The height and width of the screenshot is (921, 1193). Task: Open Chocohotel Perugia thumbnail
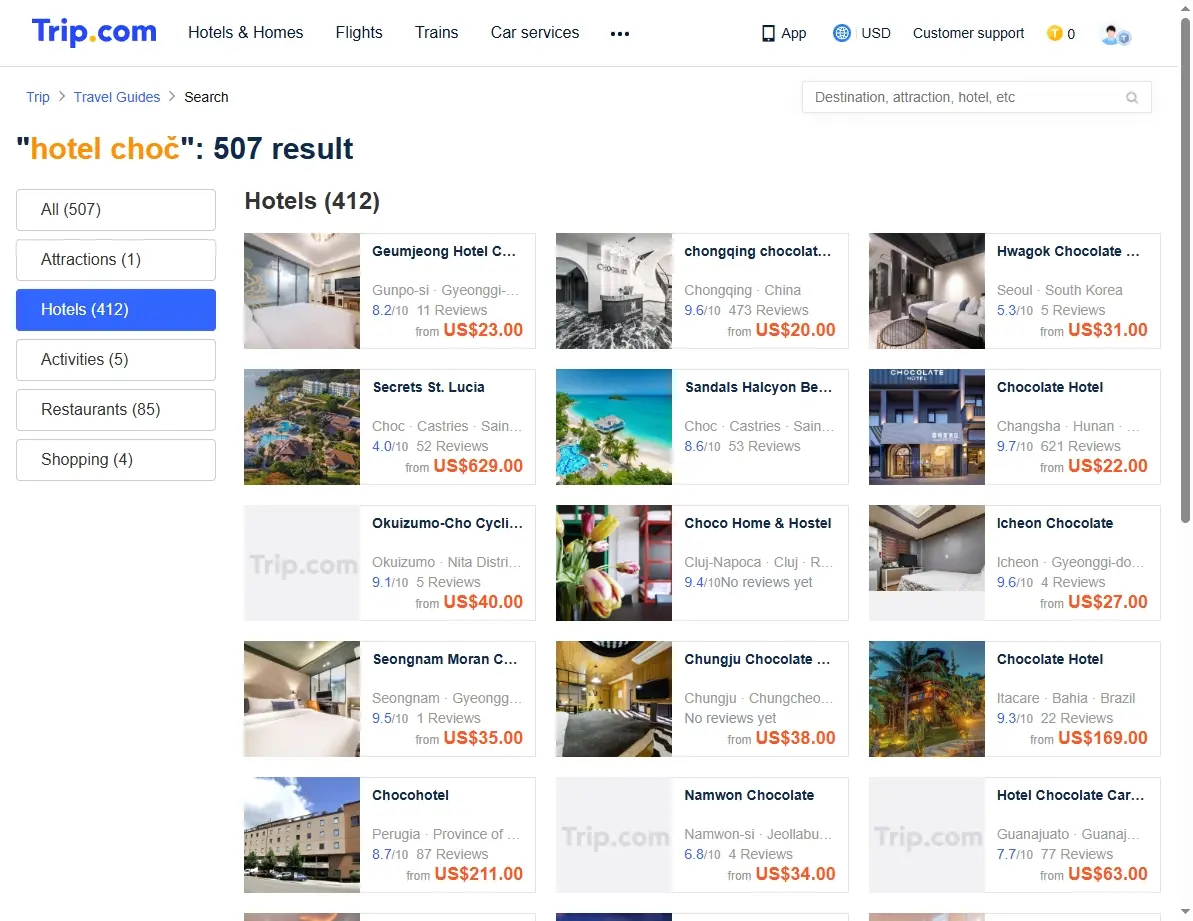(x=302, y=835)
